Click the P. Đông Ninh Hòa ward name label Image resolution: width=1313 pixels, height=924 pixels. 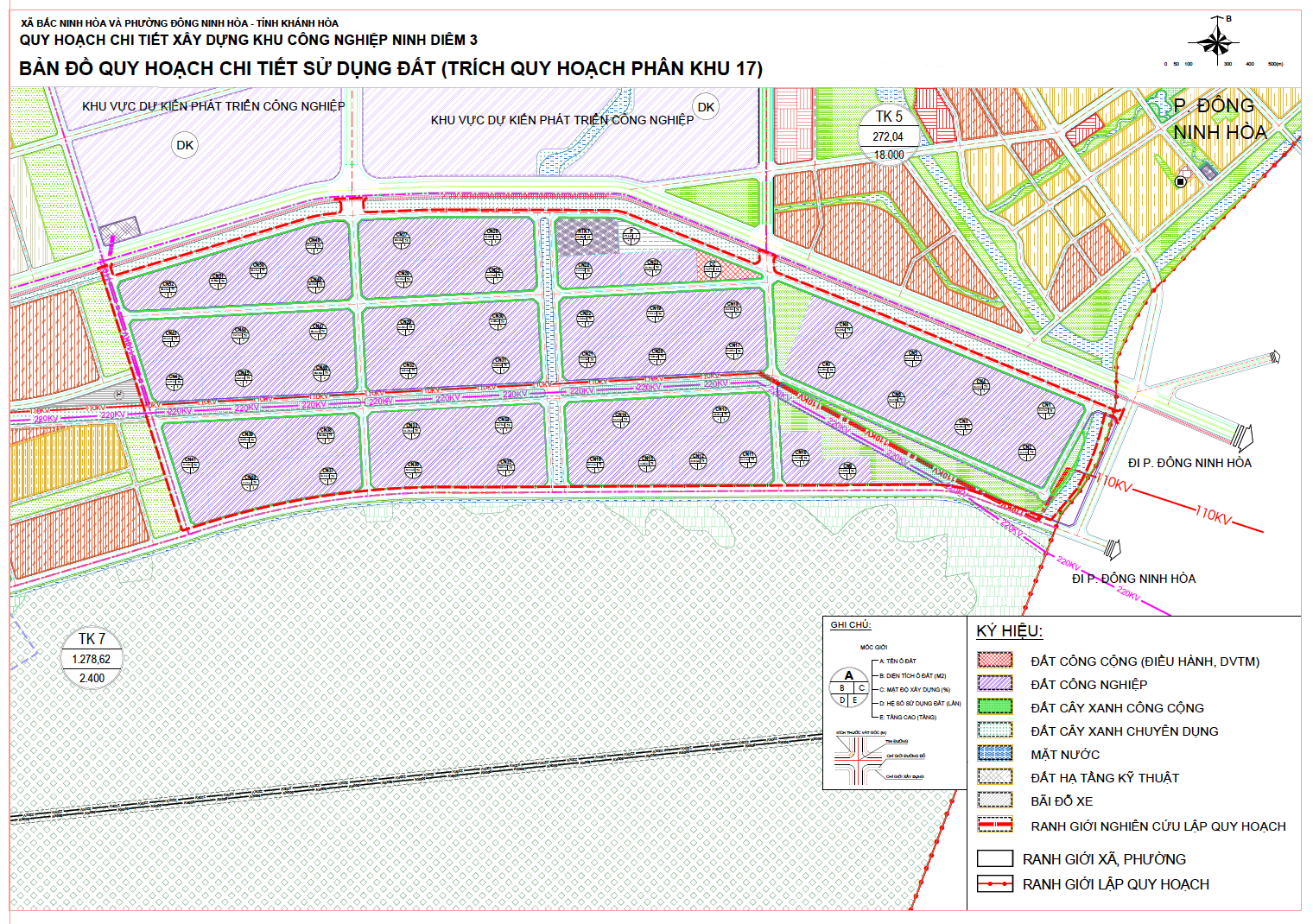(x=1219, y=119)
